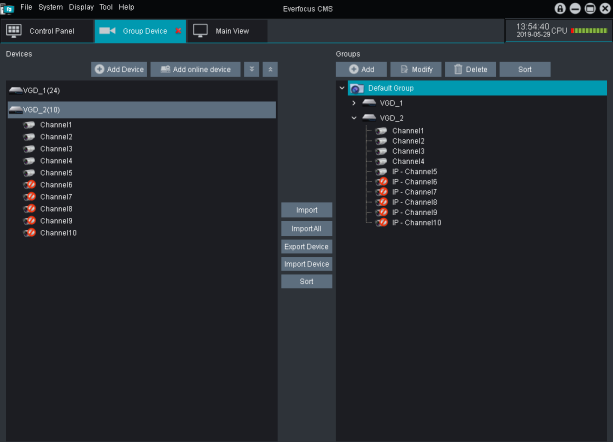Click the disabled camera icon of IP - Channel9
Viewport: 613px width, 442px height.
(x=382, y=212)
